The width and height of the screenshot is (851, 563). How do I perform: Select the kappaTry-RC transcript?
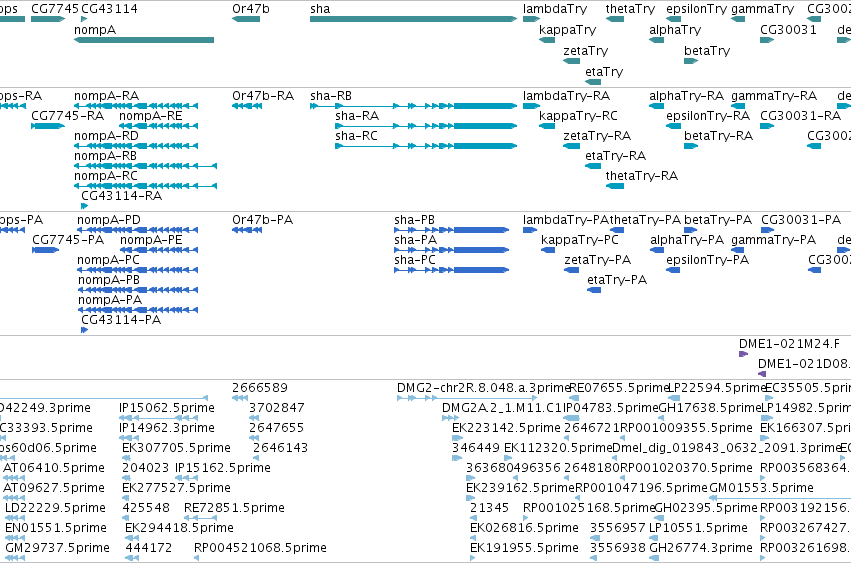(x=547, y=126)
